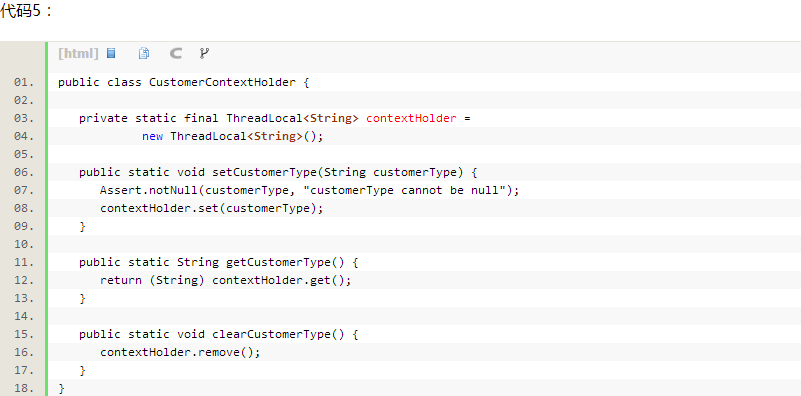The height and width of the screenshot is (396, 801).
Task: Click the red contextHolder variable name
Action: pyautogui.click(x=411, y=119)
